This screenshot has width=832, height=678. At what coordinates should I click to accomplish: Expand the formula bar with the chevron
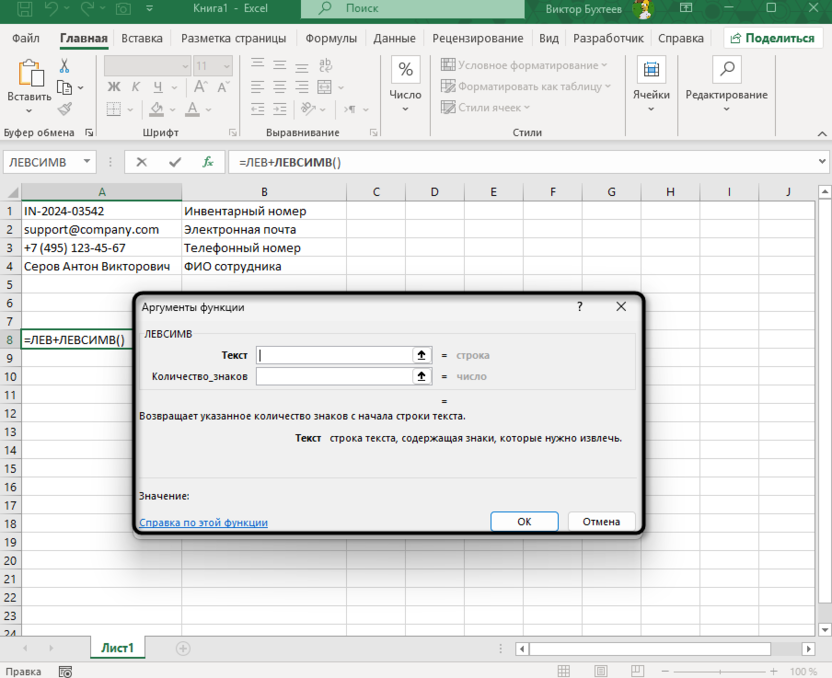point(822,160)
